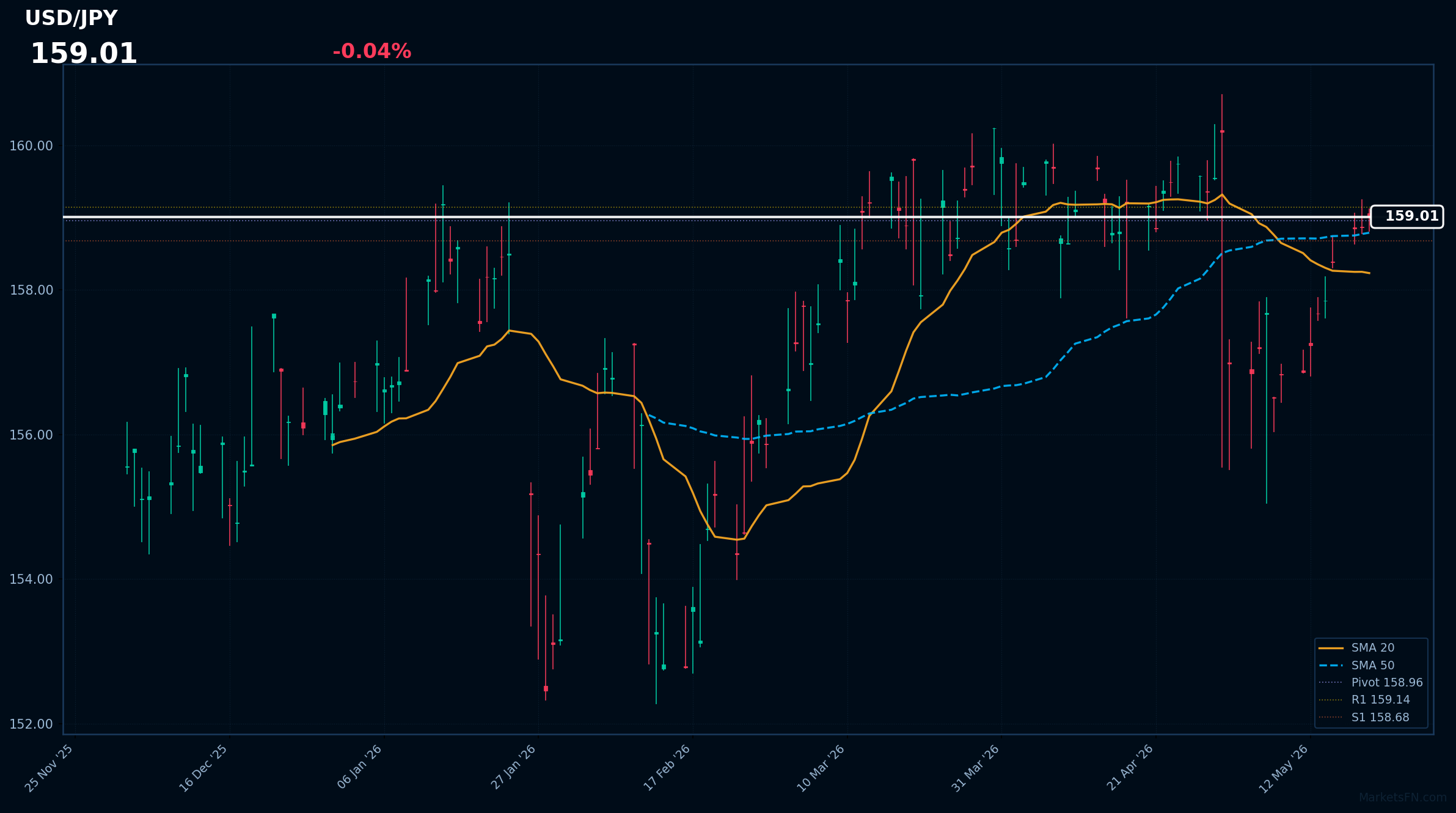Click the 160.00 y-axis label

(x=31, y=146)
